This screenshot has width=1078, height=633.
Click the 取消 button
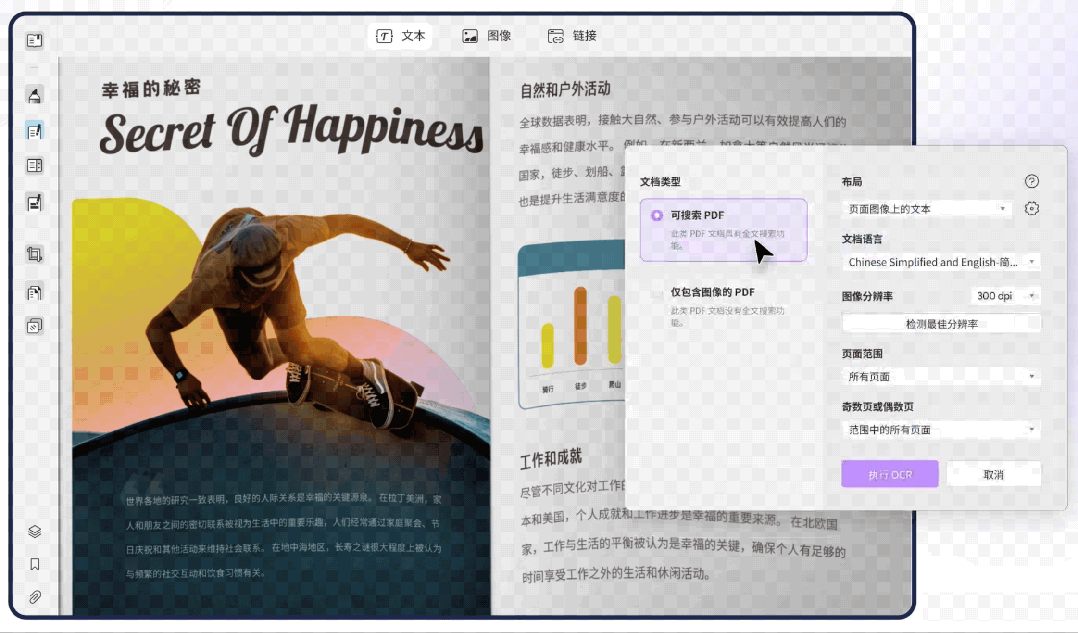[993, 474]
